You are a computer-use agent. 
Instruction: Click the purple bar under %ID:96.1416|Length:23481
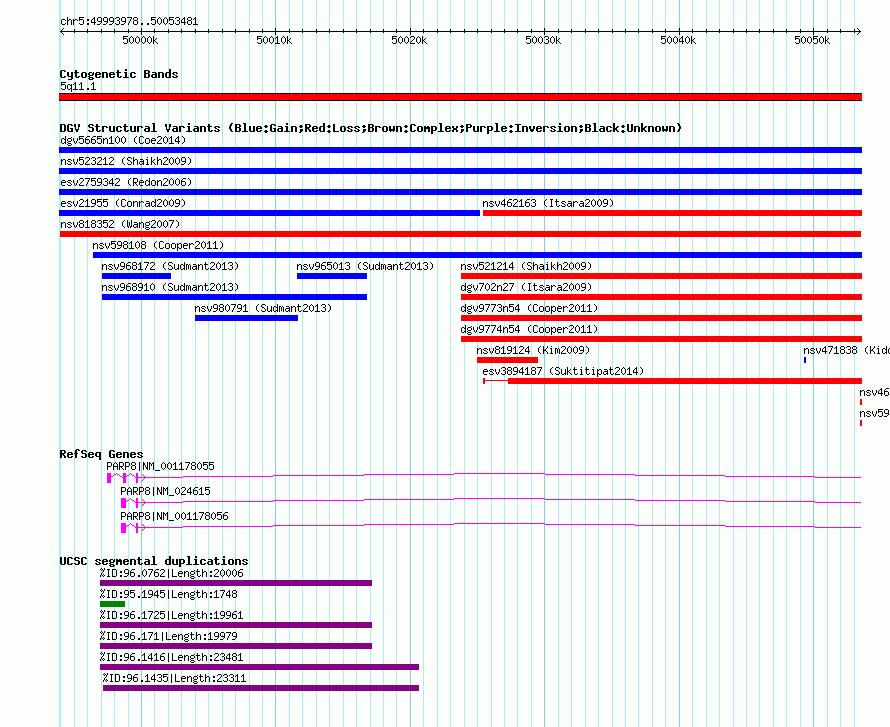tap(259, 667)
